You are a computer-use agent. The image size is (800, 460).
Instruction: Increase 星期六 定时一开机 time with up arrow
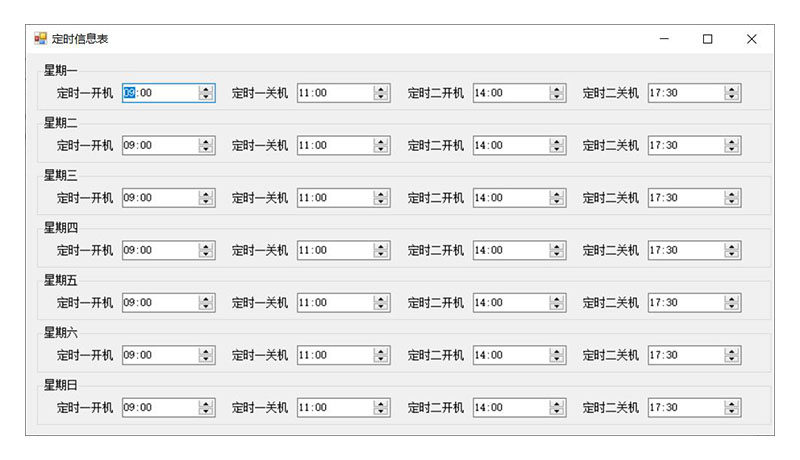click(206, 351)
